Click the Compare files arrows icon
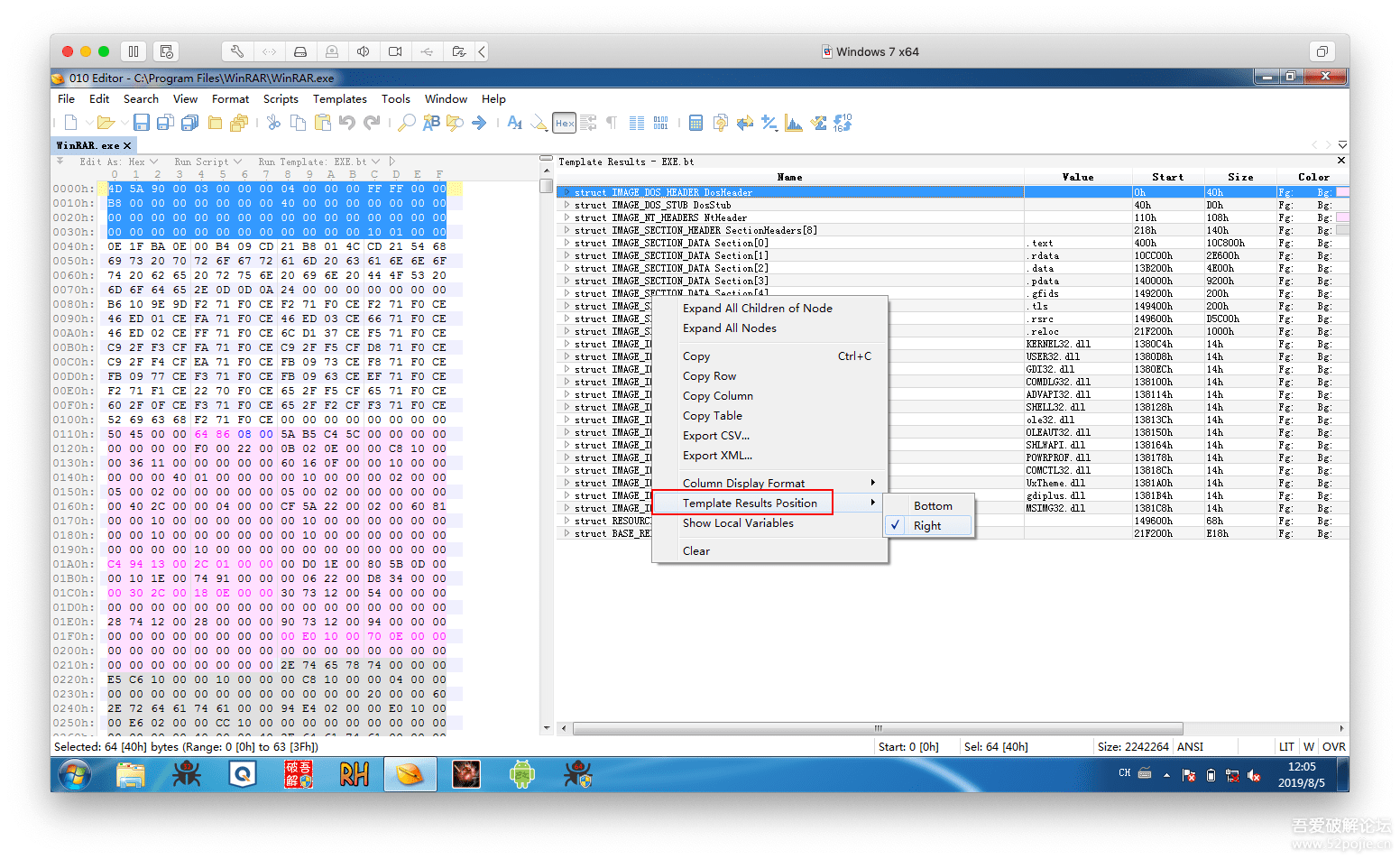The width and height of the screenshot is (1400, 859). pyautogui.click(x=744, y=122)
